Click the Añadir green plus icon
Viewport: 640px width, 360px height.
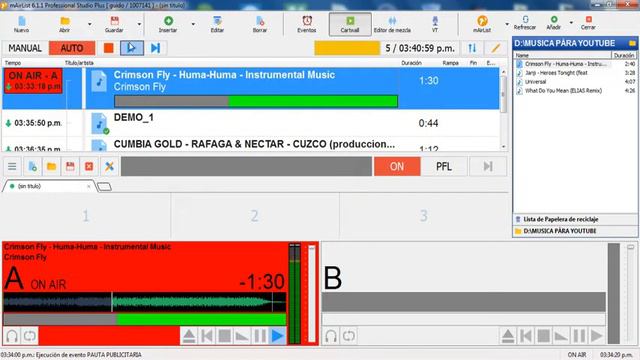click(554, 23)
